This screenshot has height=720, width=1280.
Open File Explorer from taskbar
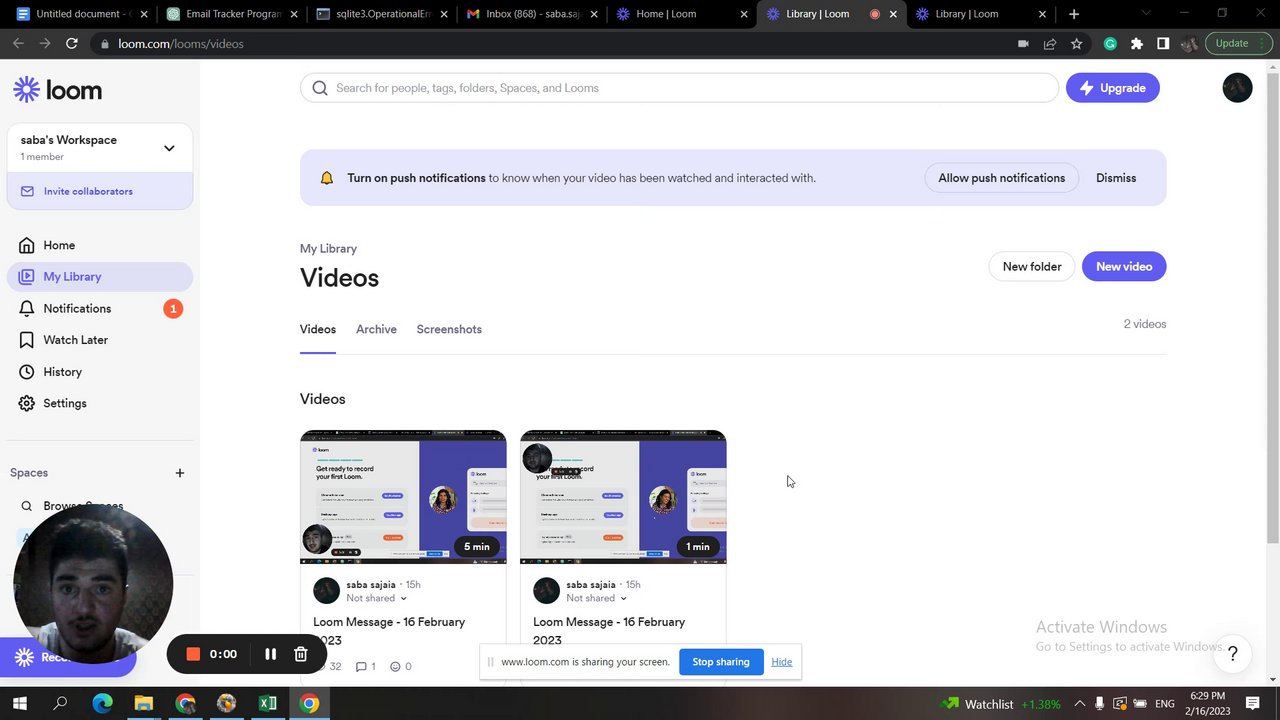click(143, 704)
